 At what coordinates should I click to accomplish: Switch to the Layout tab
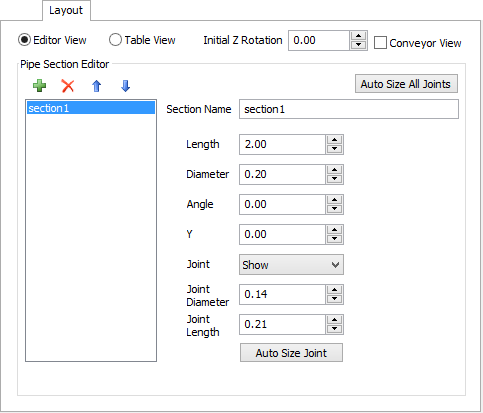[x=66, y=10]
